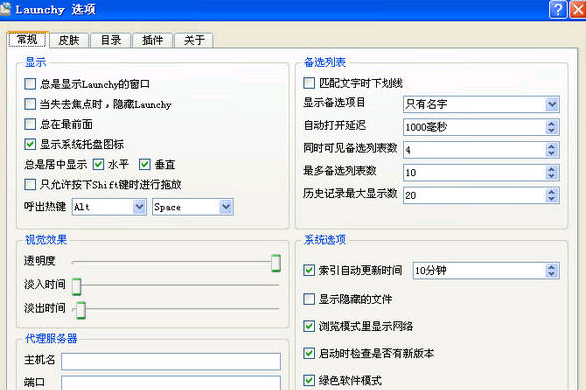The width and height of the screenshot is (586, 390).
Task: Toggle 绿色软件模式 checkbox
Action: [x=309, y=380]
